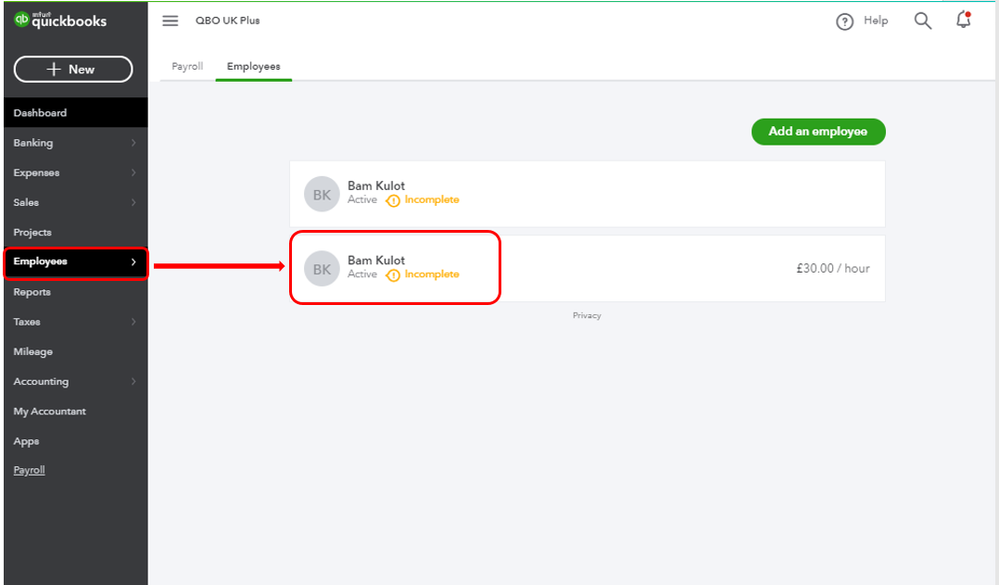Switch to the Payroll tab
Image resolution: width=999 pixels, height=585 pixels.
pyautogui.click(x=187, y=67)
